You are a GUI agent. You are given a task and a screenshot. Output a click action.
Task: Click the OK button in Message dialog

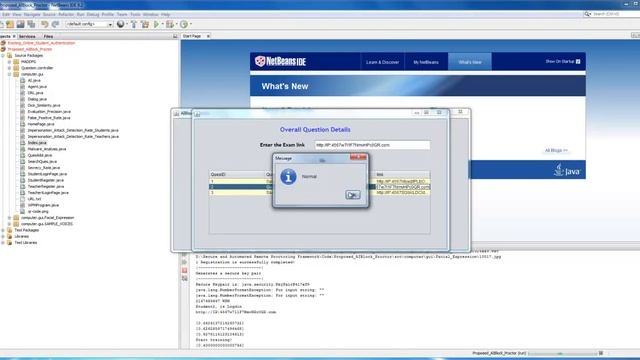353,195
